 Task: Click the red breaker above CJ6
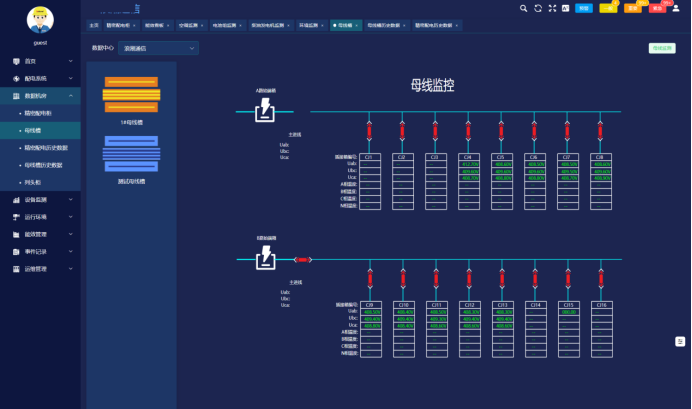[534, 131]
